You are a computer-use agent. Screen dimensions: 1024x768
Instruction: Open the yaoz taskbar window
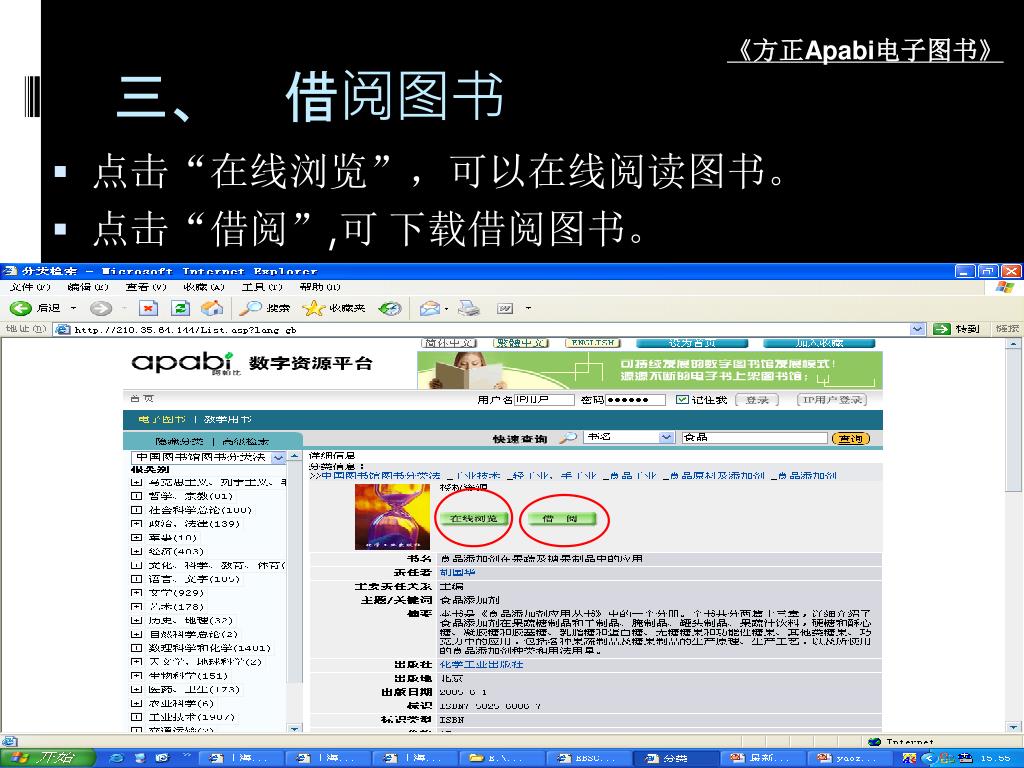(849, 758)
